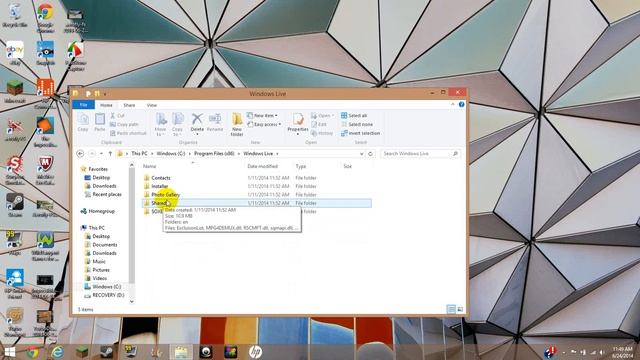Click the Paste clipboard icon
640x360 pixels.
(100, 122)
